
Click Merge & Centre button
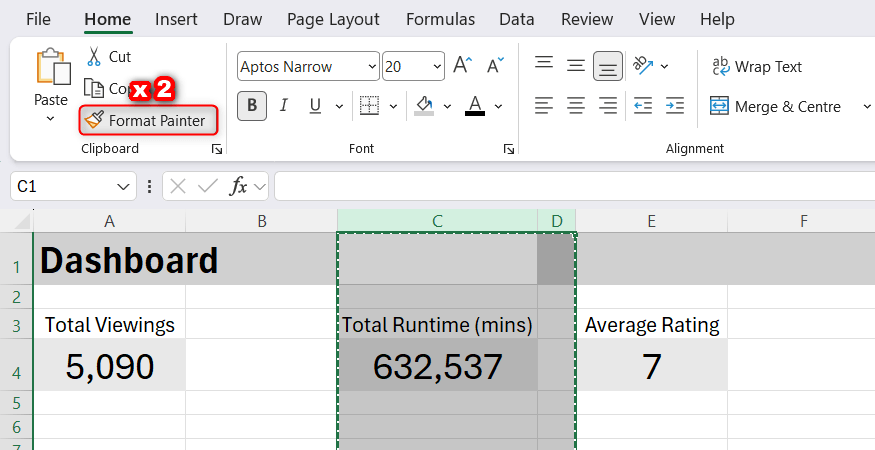(x=775, y=106)
